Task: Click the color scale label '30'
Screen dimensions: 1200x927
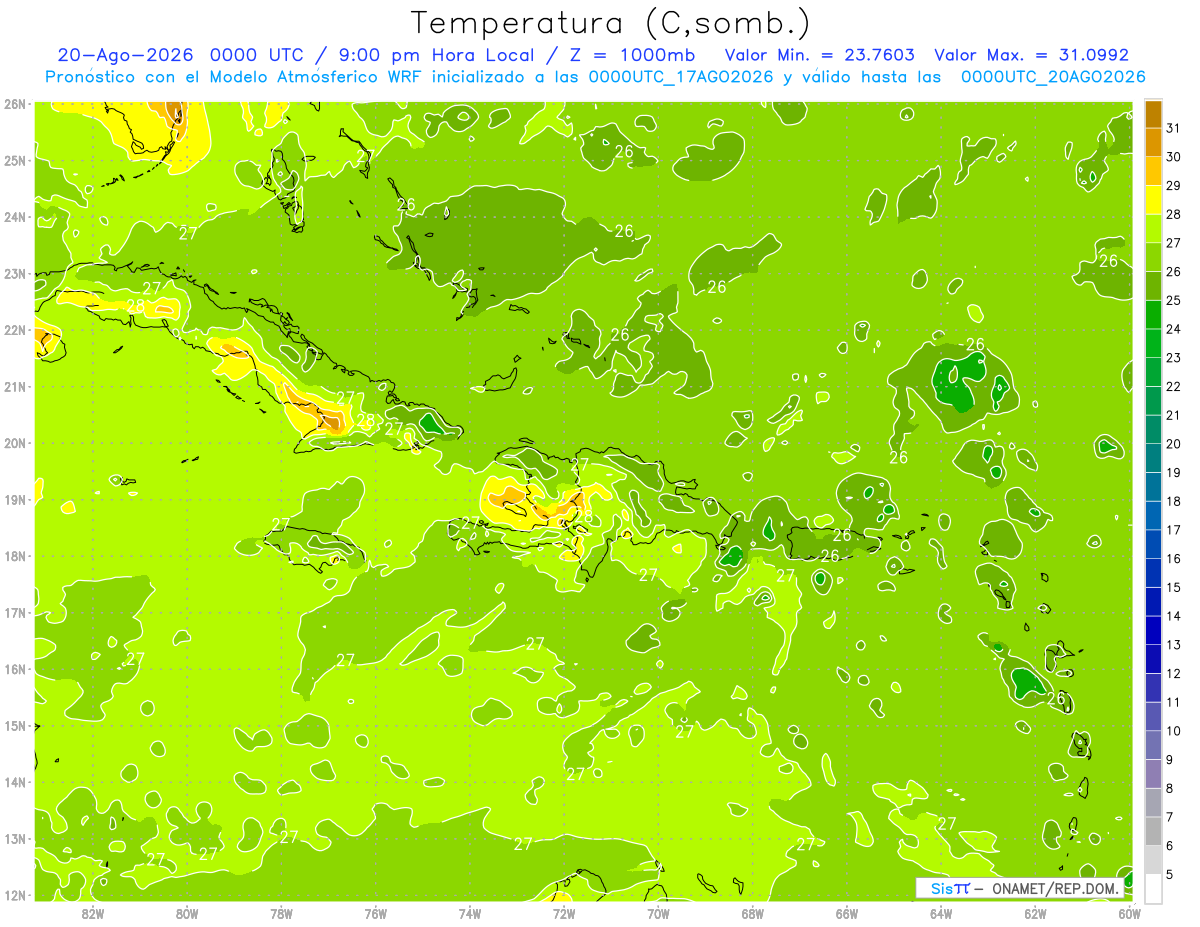Action: tap(1174, 157)
